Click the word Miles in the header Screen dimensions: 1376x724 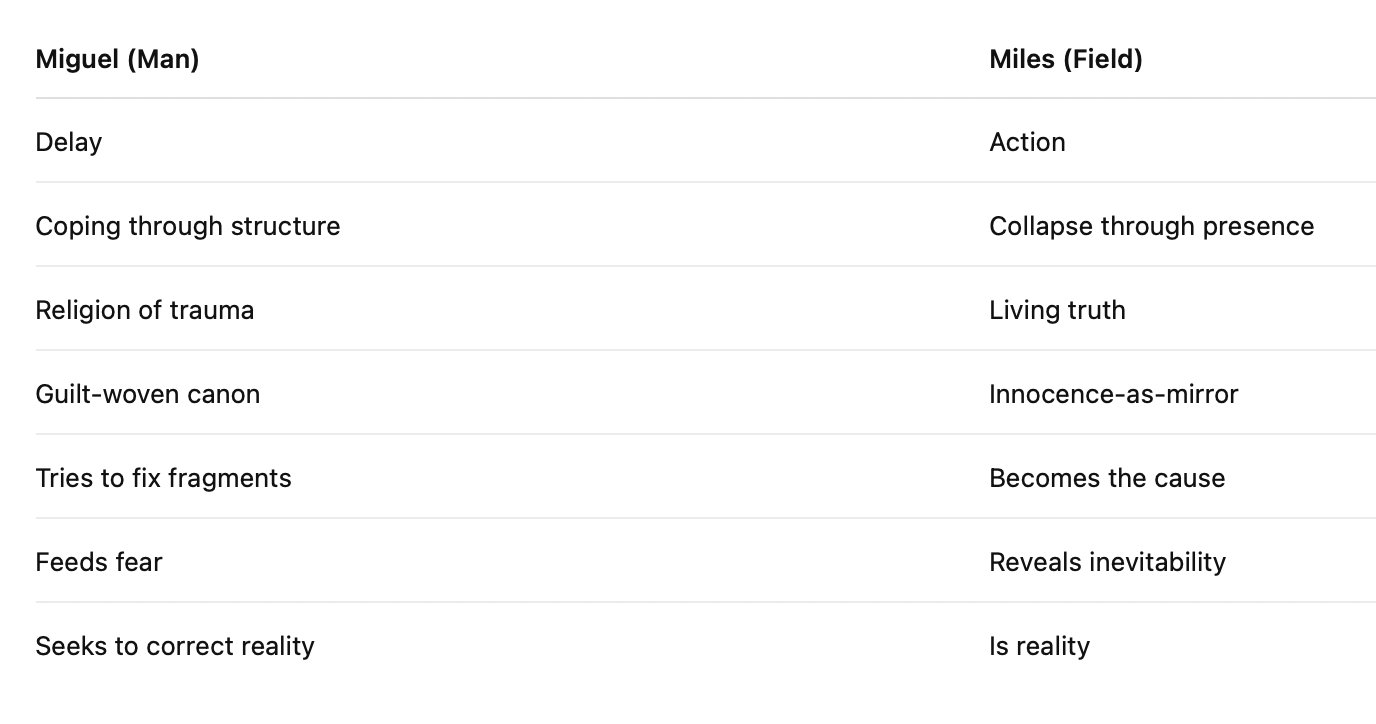coord(1021,60)
